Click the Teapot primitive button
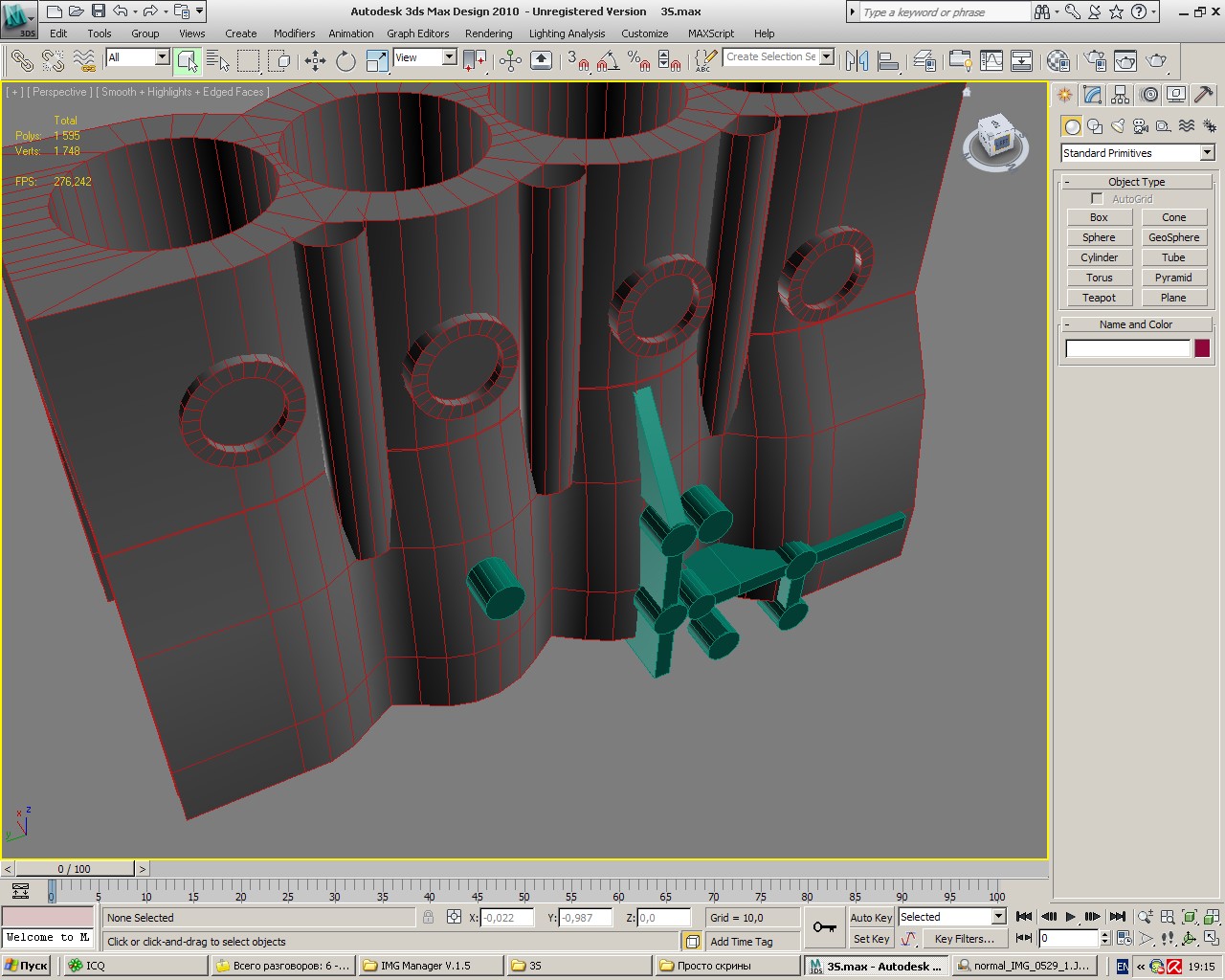Viewport: 1225px width, 980px height. click(x=1099, y=298)
